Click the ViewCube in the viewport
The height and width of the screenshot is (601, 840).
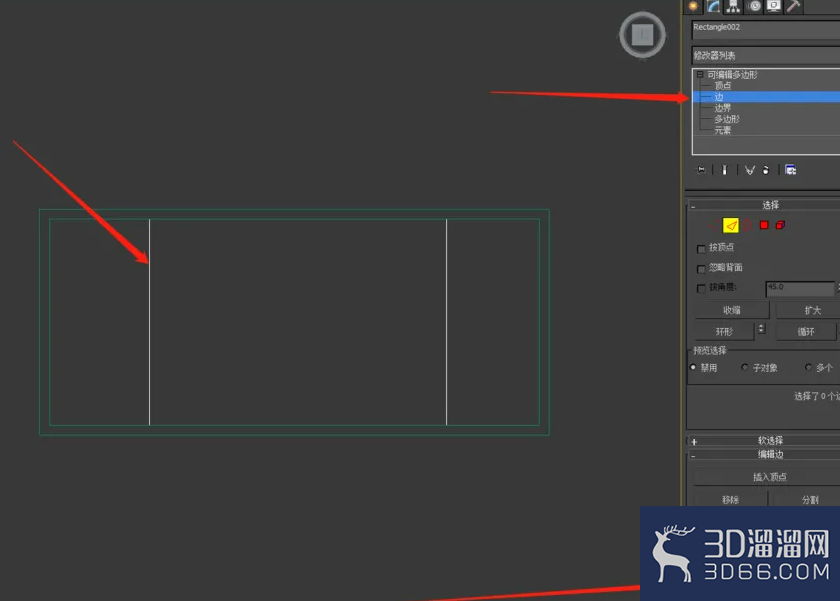pos(642,35)
